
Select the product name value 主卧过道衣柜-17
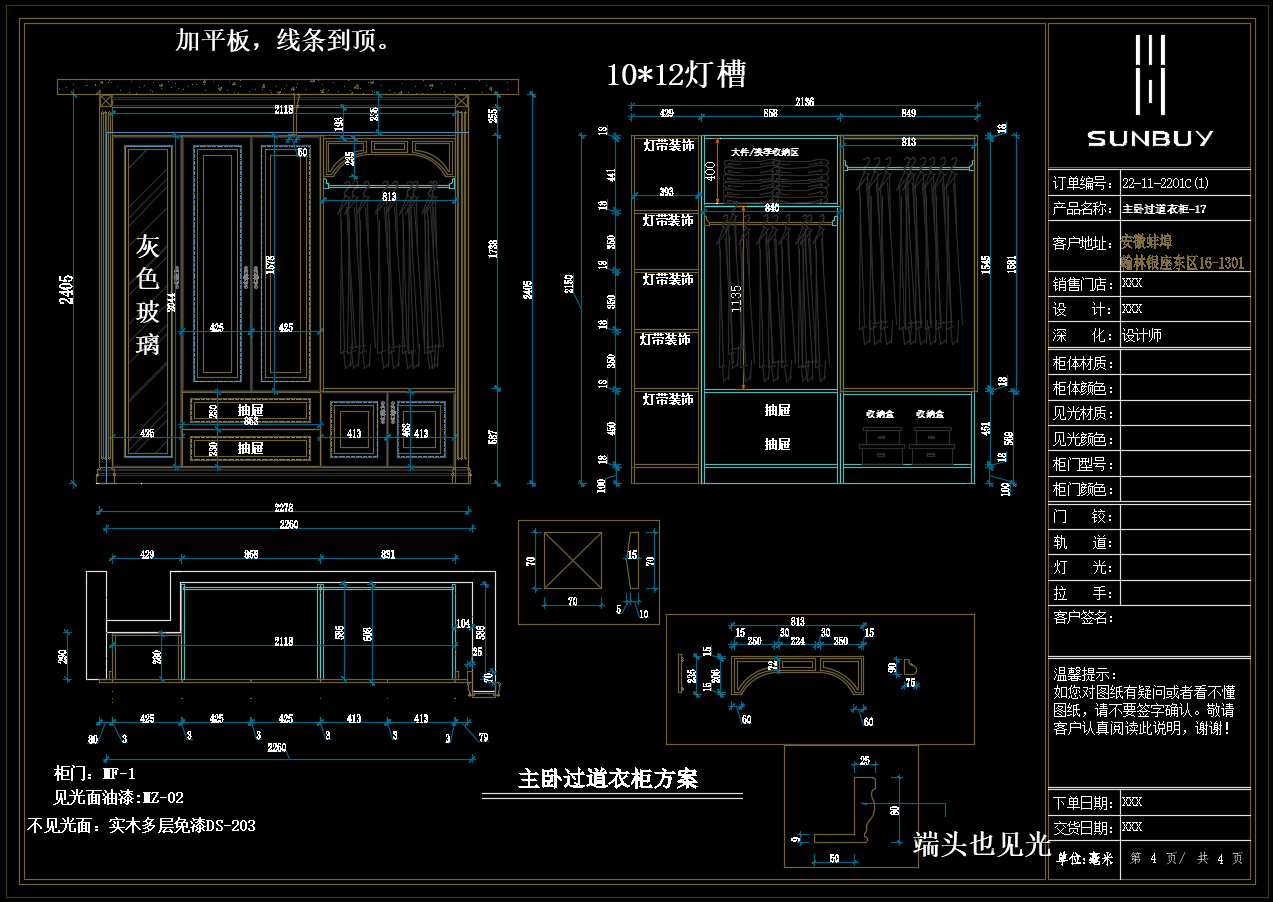tap(1164, 209)
